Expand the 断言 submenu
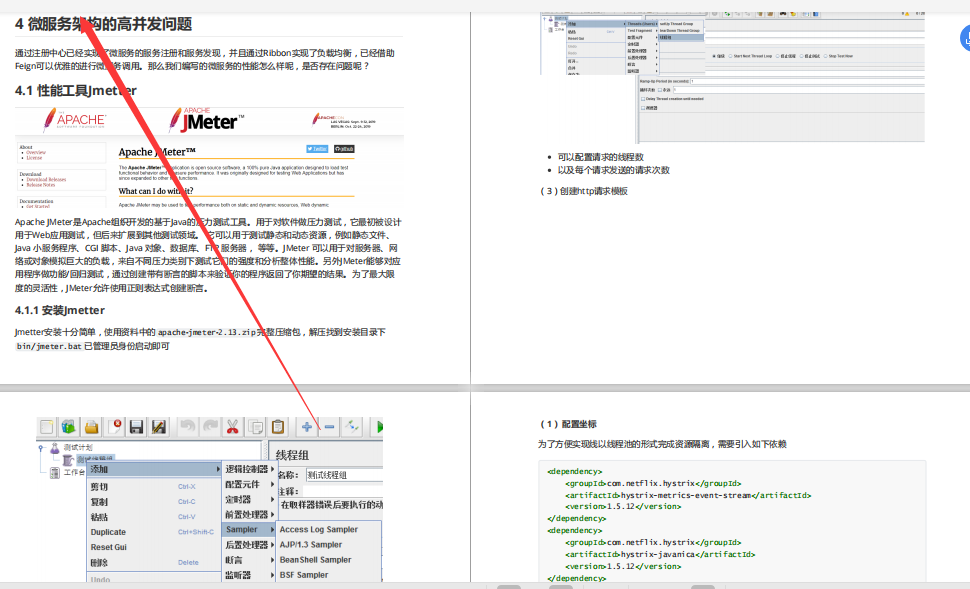Image resolution: width=970 pixels, height=589 pixels. (x=249, y=560)
